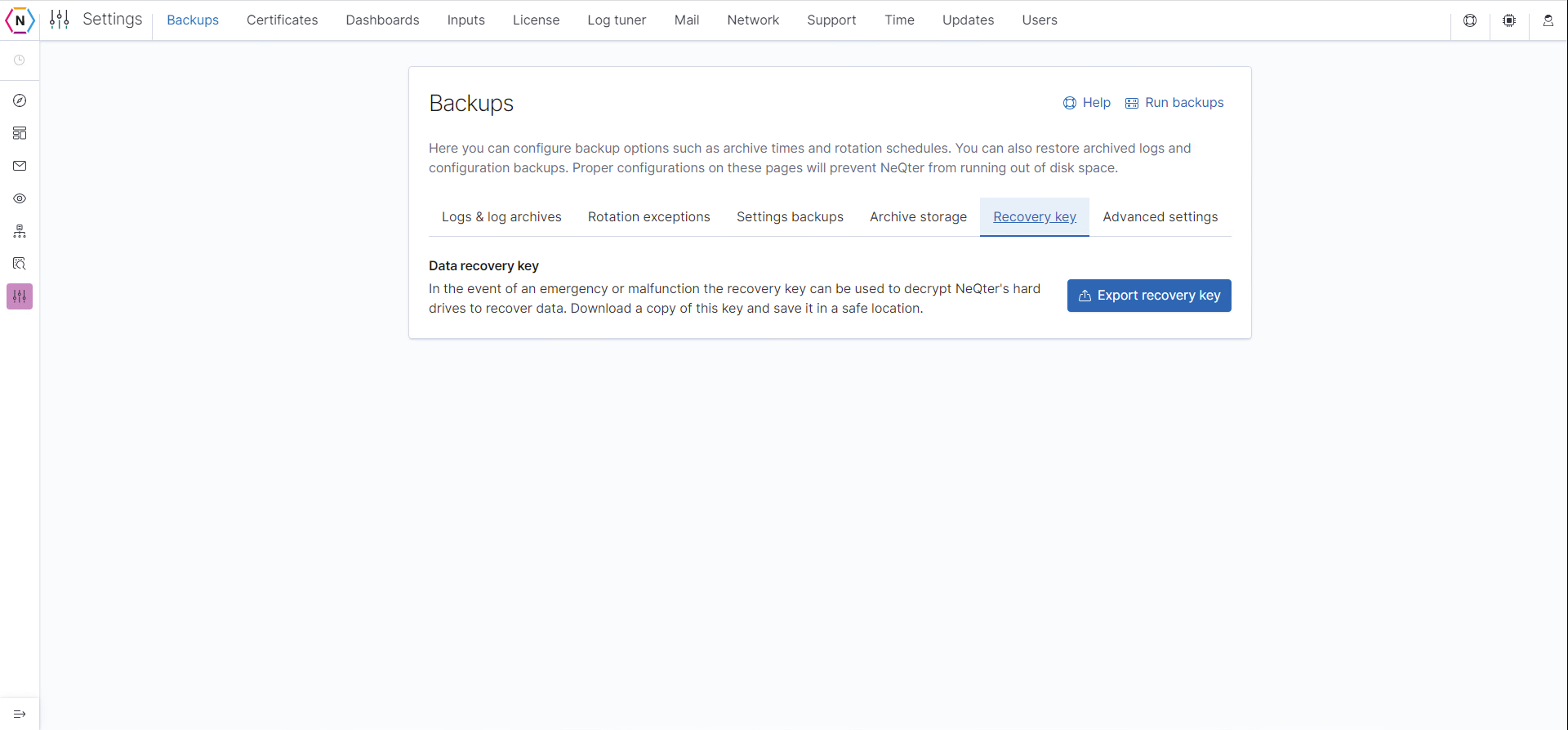This screenshot has height=730, width=1568.
Task: Open the dashboards sidebar icon
Action: (20, 133)
